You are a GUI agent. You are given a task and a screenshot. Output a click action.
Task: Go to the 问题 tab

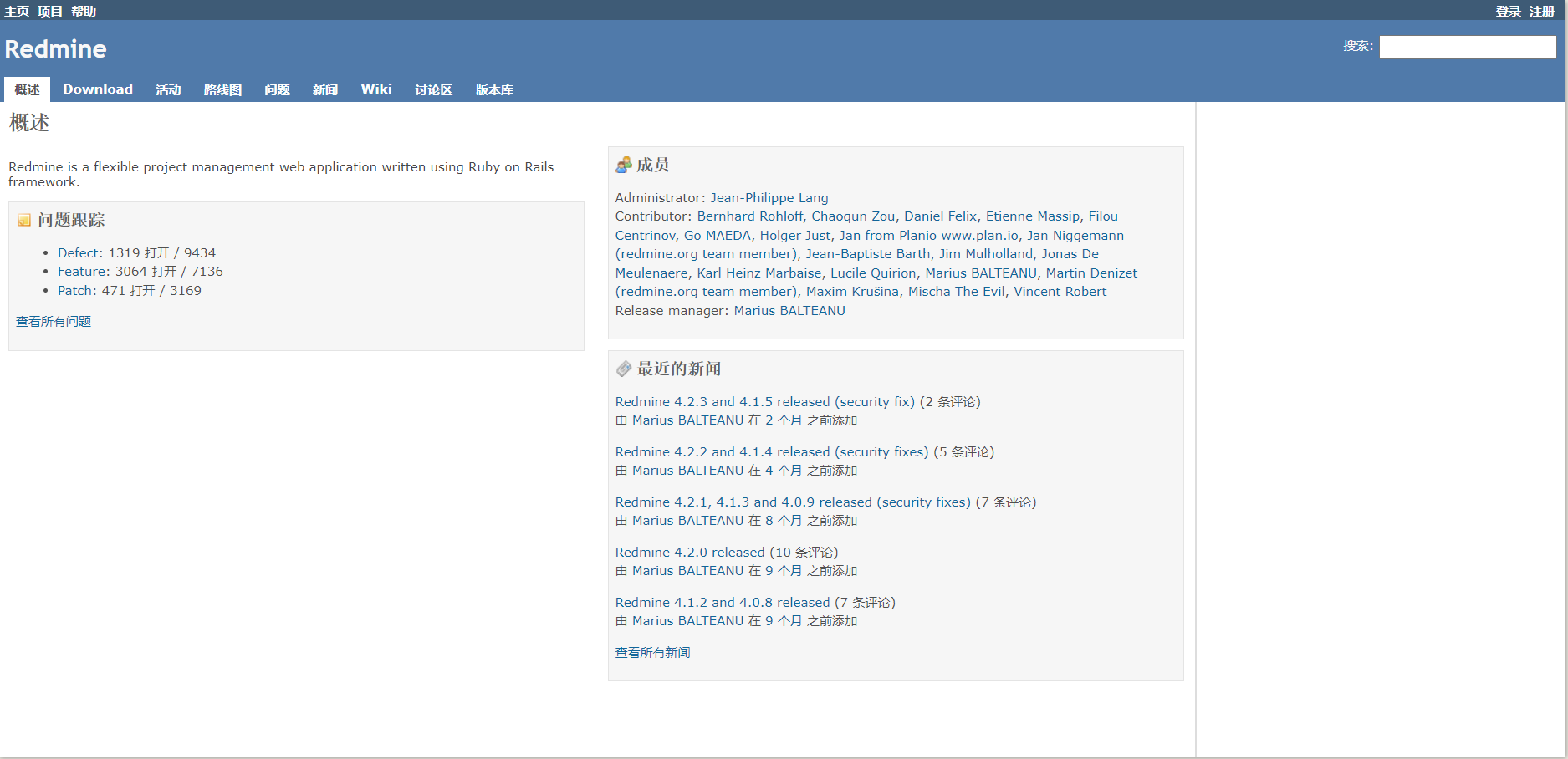tap(277, 89)
